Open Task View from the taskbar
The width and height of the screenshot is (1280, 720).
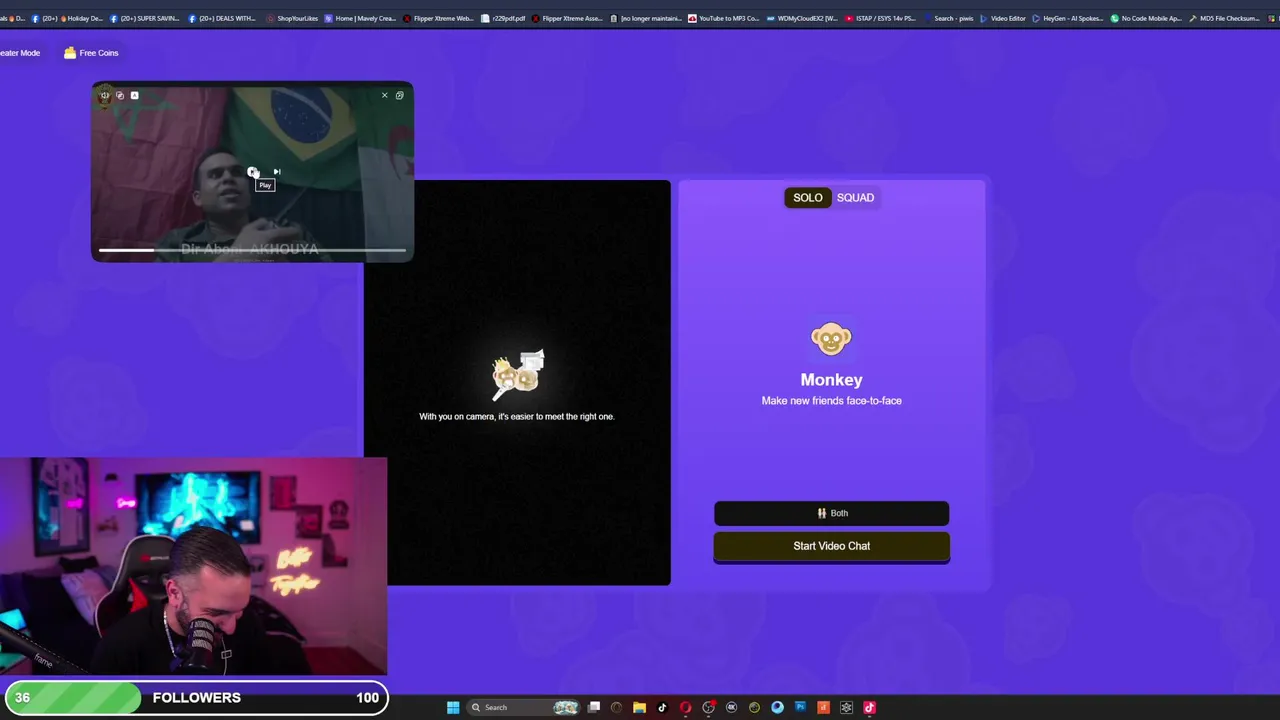point(594,708)
